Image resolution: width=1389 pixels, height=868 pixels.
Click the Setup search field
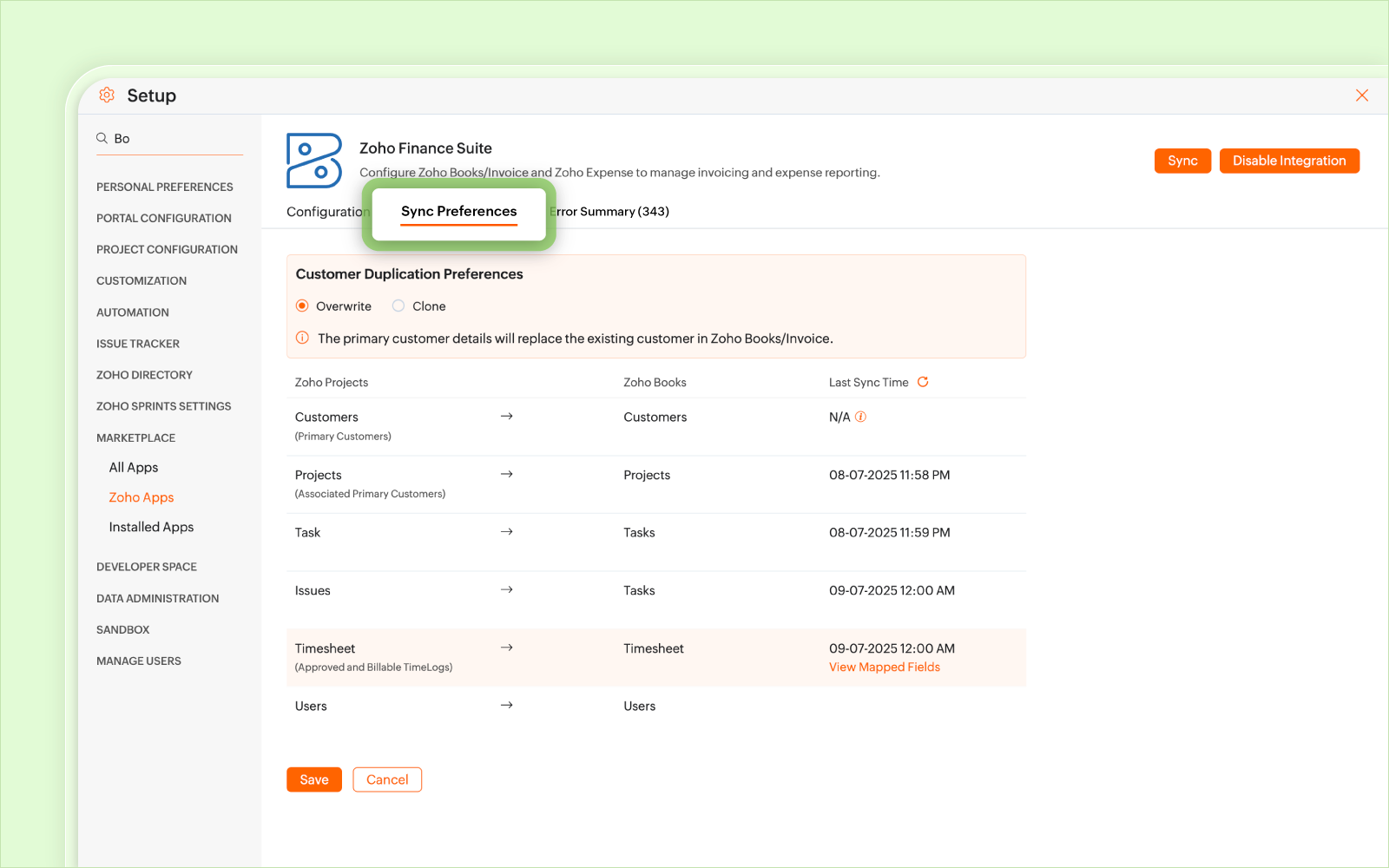169,139
